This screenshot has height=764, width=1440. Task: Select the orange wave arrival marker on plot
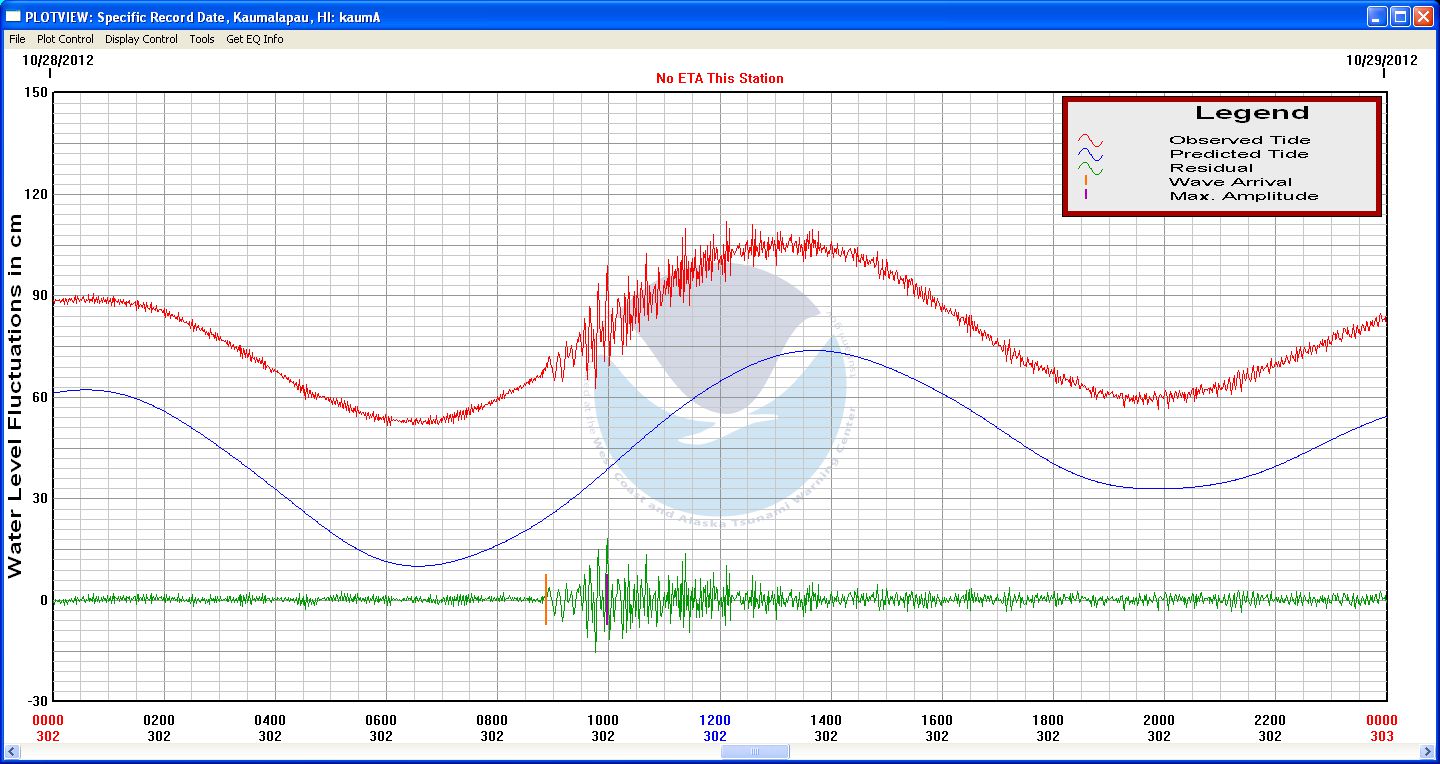pos(546,600)
